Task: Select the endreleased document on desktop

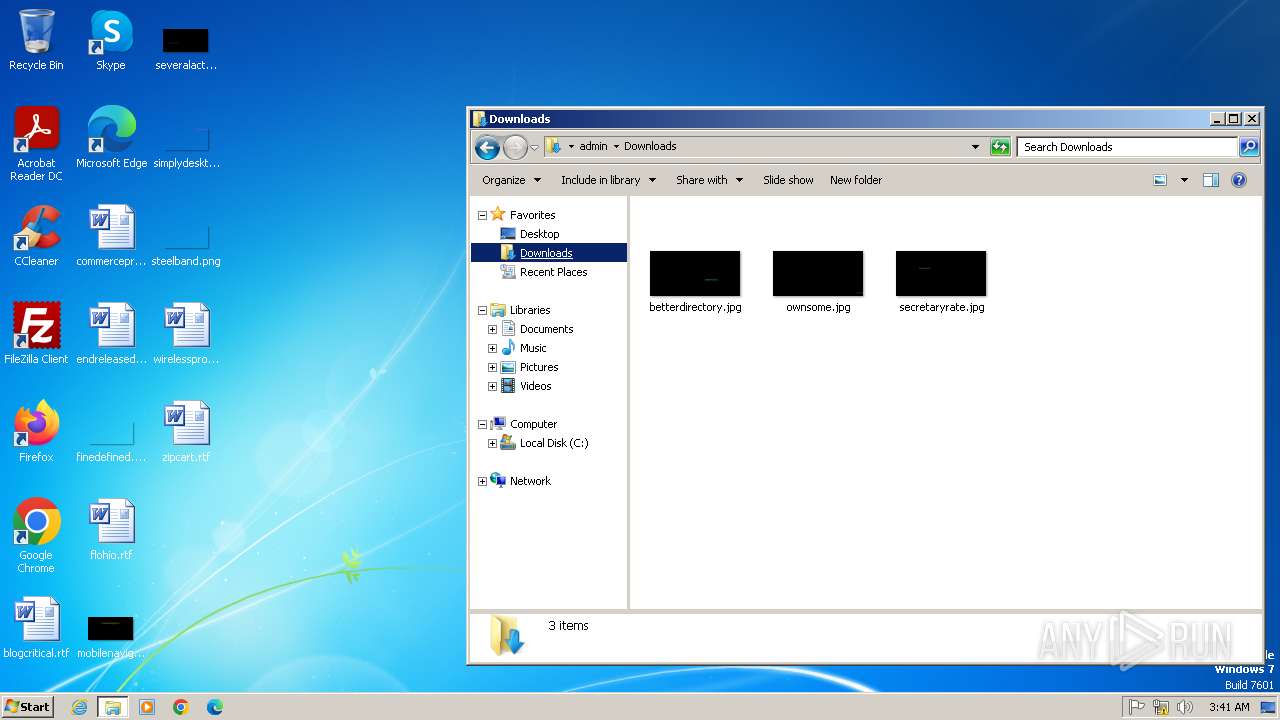Action: click(x=111, y=334)
